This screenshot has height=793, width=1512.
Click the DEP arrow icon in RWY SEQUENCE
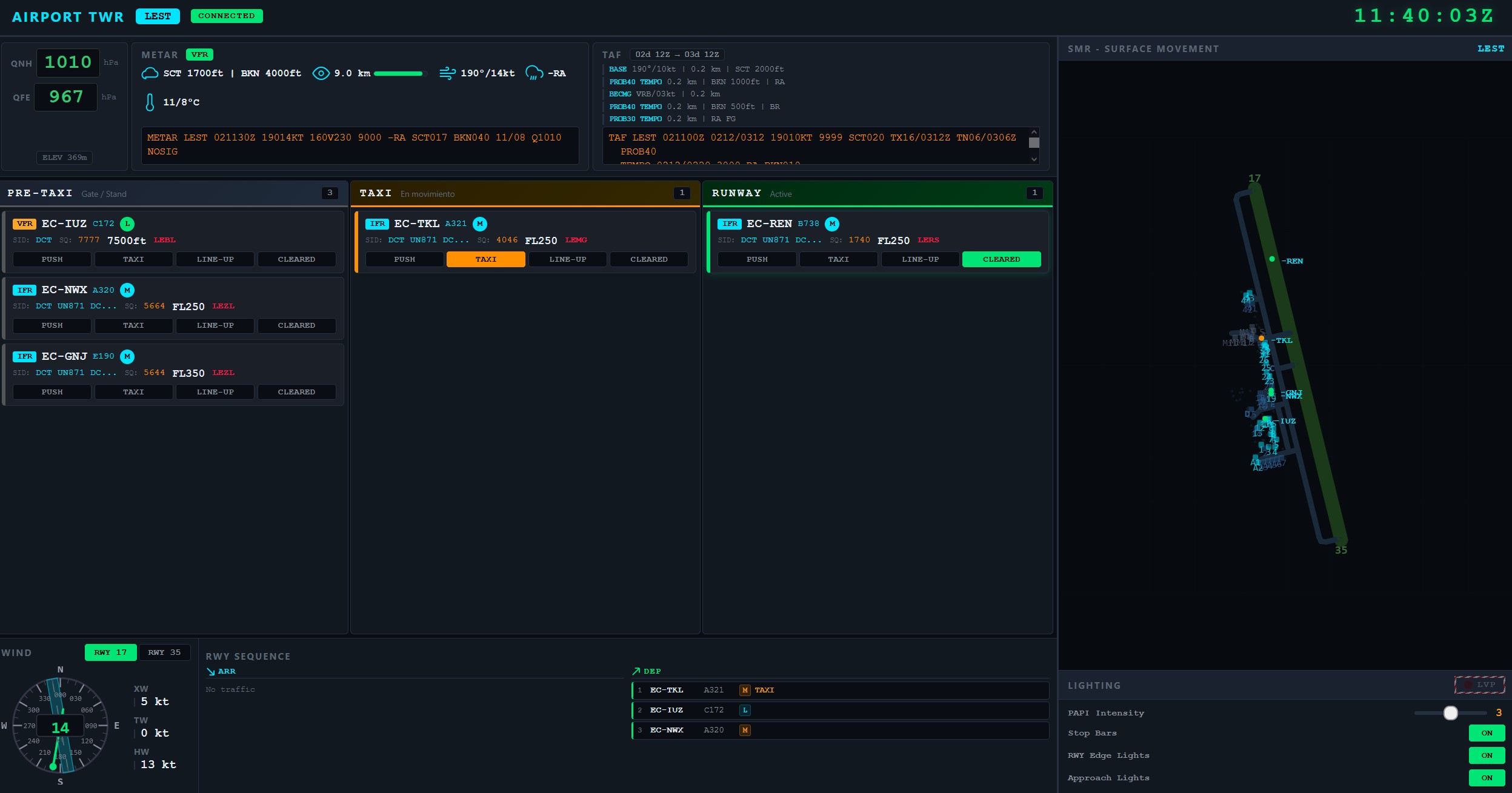click(636, 670)
